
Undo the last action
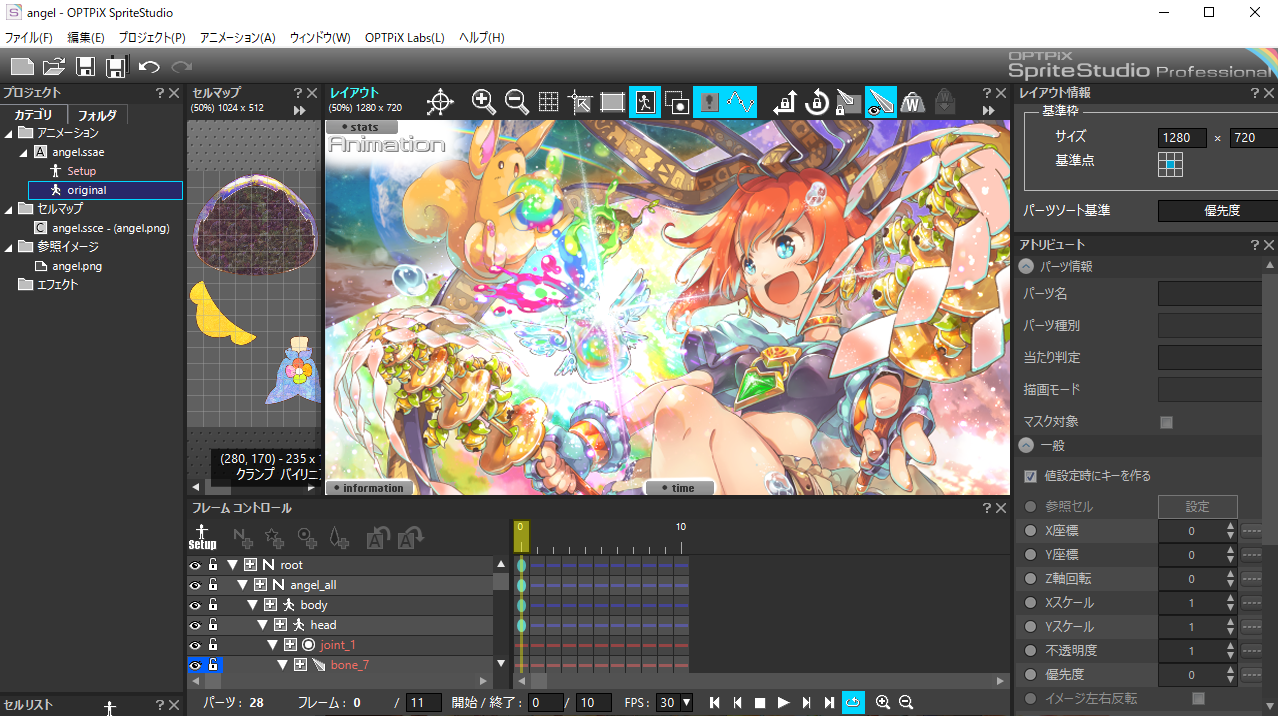click(x=149, y=67)
